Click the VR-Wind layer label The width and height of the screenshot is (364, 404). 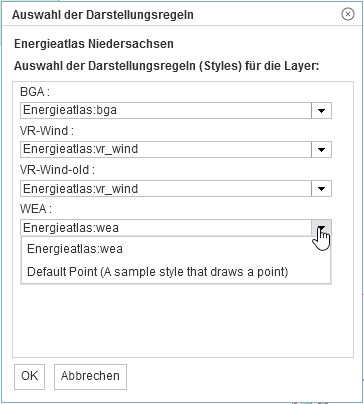[x=47, y=131]
